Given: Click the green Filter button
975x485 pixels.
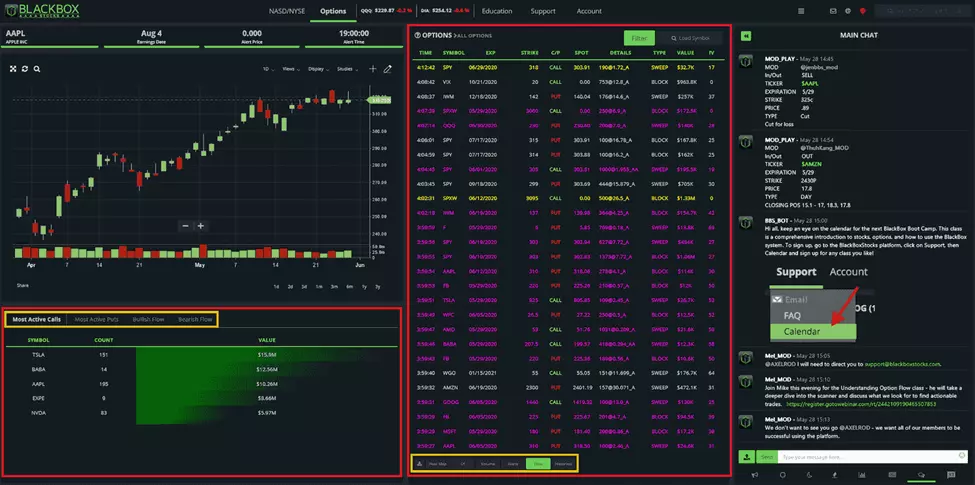Looking at the screenshot, I should coord(639,38).
